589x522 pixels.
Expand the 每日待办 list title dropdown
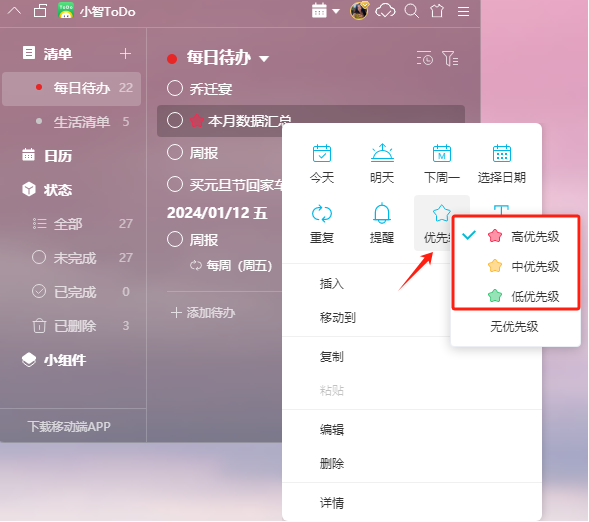click(x=264, y=59)
